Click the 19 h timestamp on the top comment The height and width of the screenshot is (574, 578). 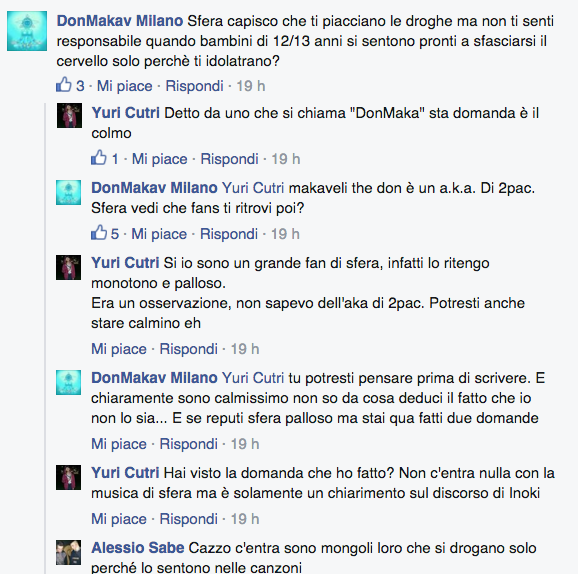[251, 86]
